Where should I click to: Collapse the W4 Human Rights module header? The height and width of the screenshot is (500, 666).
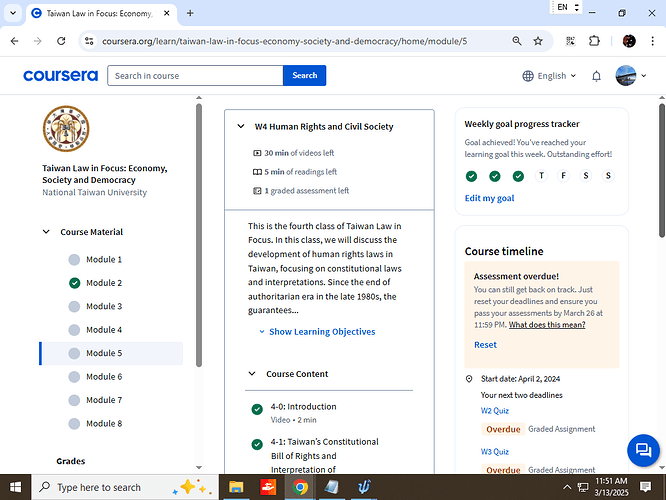(x=241, y=127)
